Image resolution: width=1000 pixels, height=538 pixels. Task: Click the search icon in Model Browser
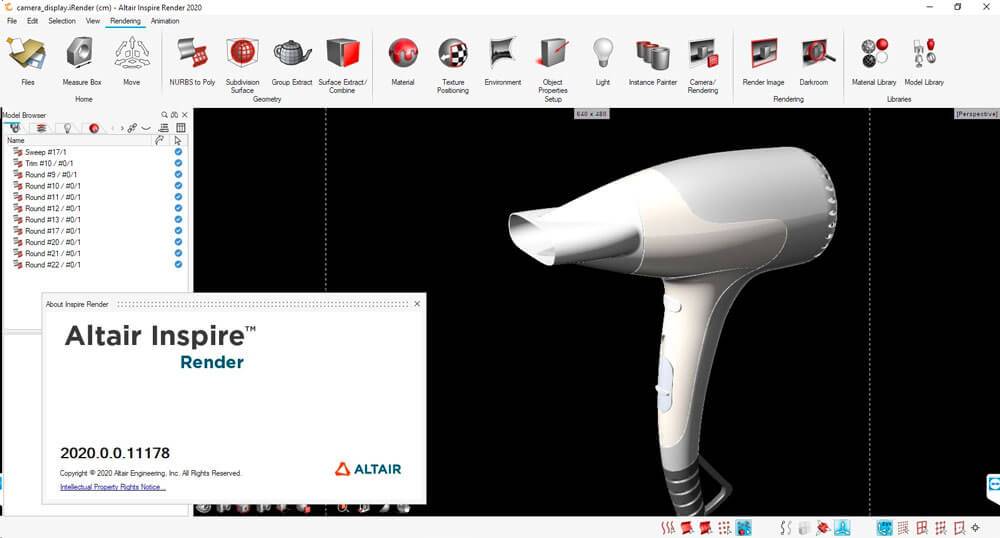pyautogui.click(x=165, y=115)
